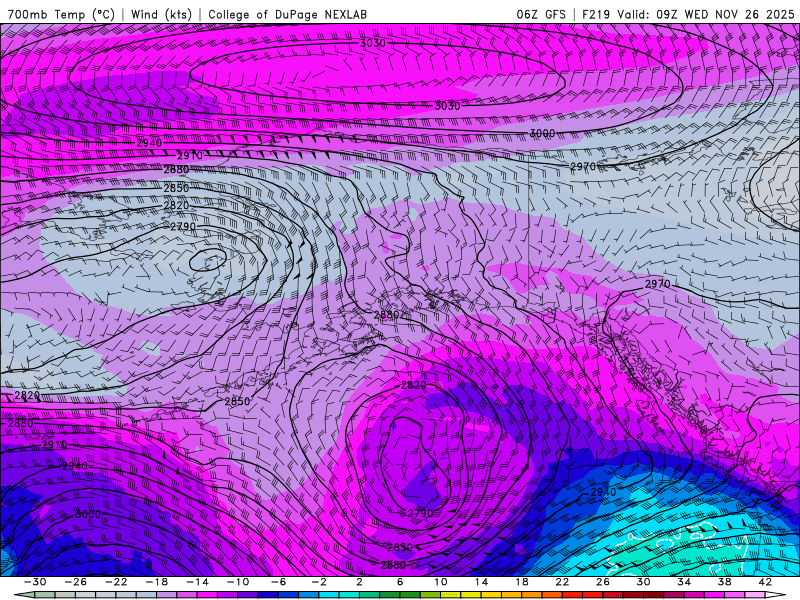Click the "Wind (kts)" header text
This screenshot has height=600, width=800.
161,14
